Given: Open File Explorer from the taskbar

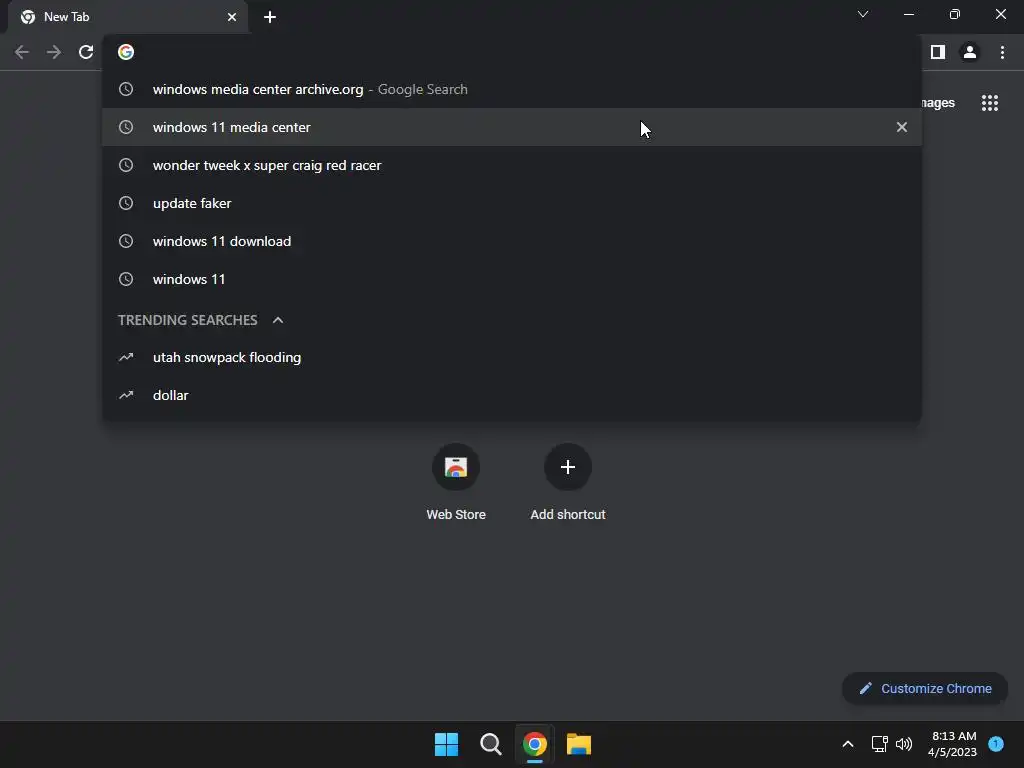Looking at the screenshot, I should (579, 744).
